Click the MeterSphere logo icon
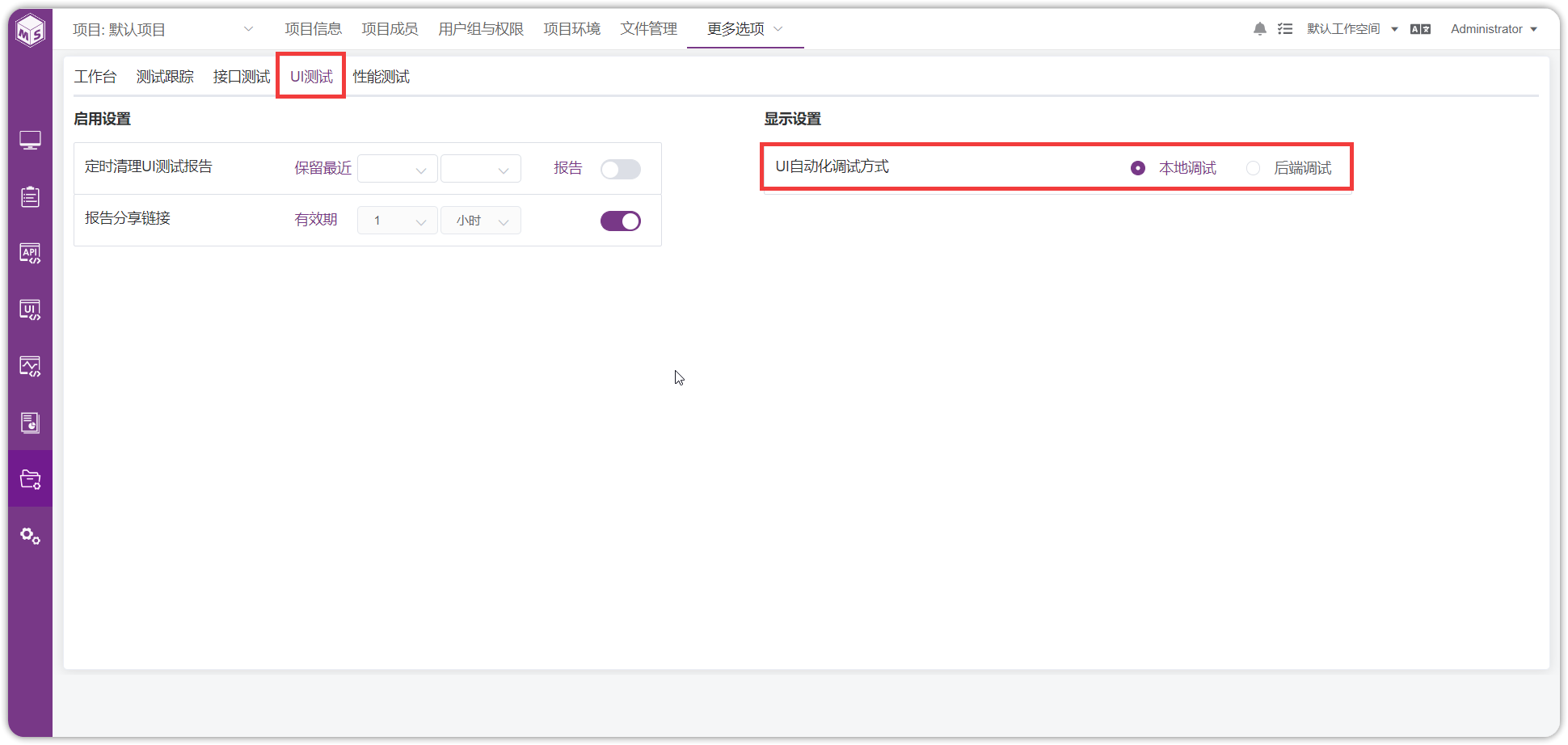The image size is (1568, 745). [x=31, y=31]
